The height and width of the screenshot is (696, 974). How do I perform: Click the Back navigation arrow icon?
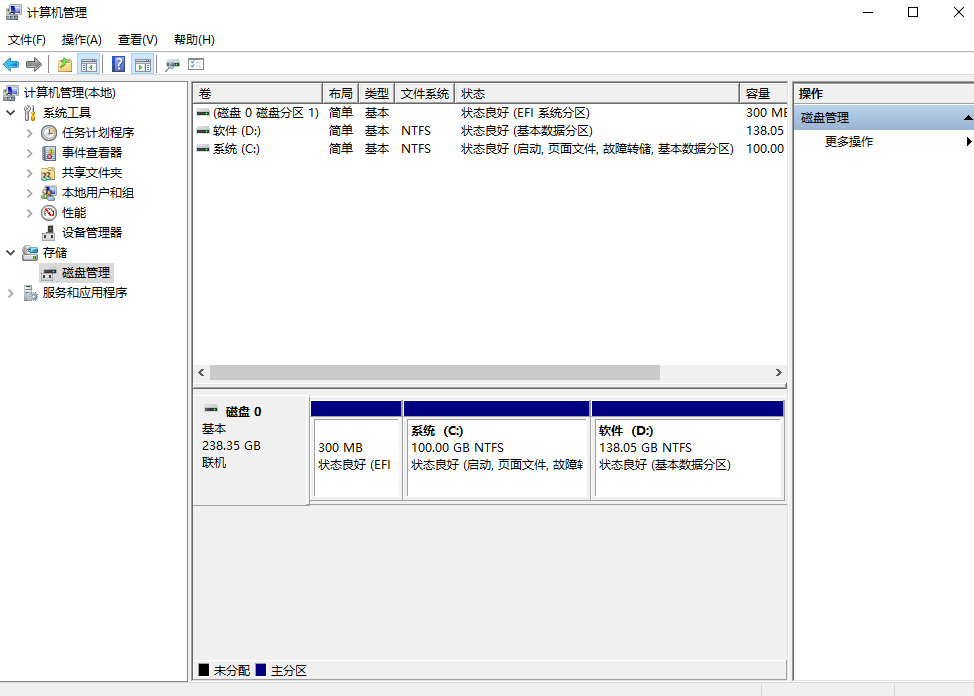[x=11, y=64]
